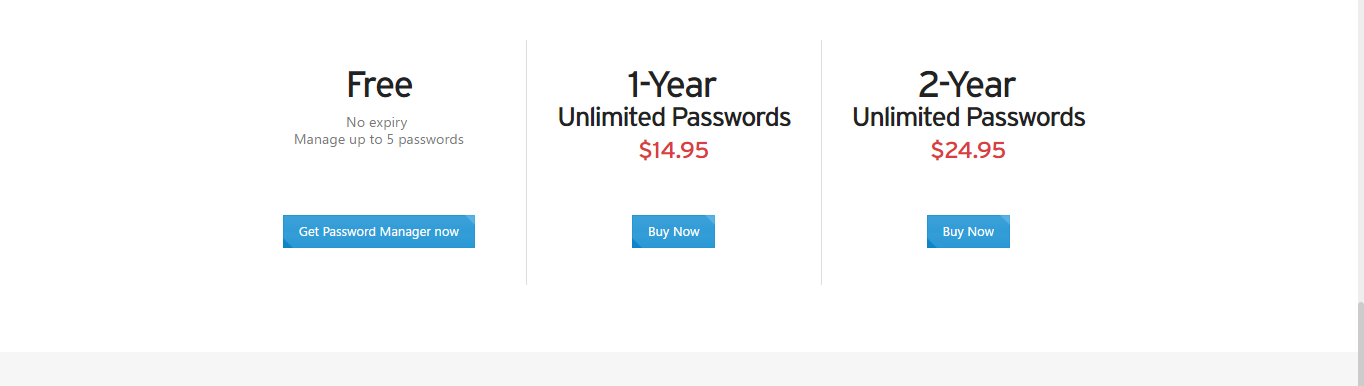
Task: Buy the 1-Year plan with Buy Now
Action: click(x=673, y=231)
